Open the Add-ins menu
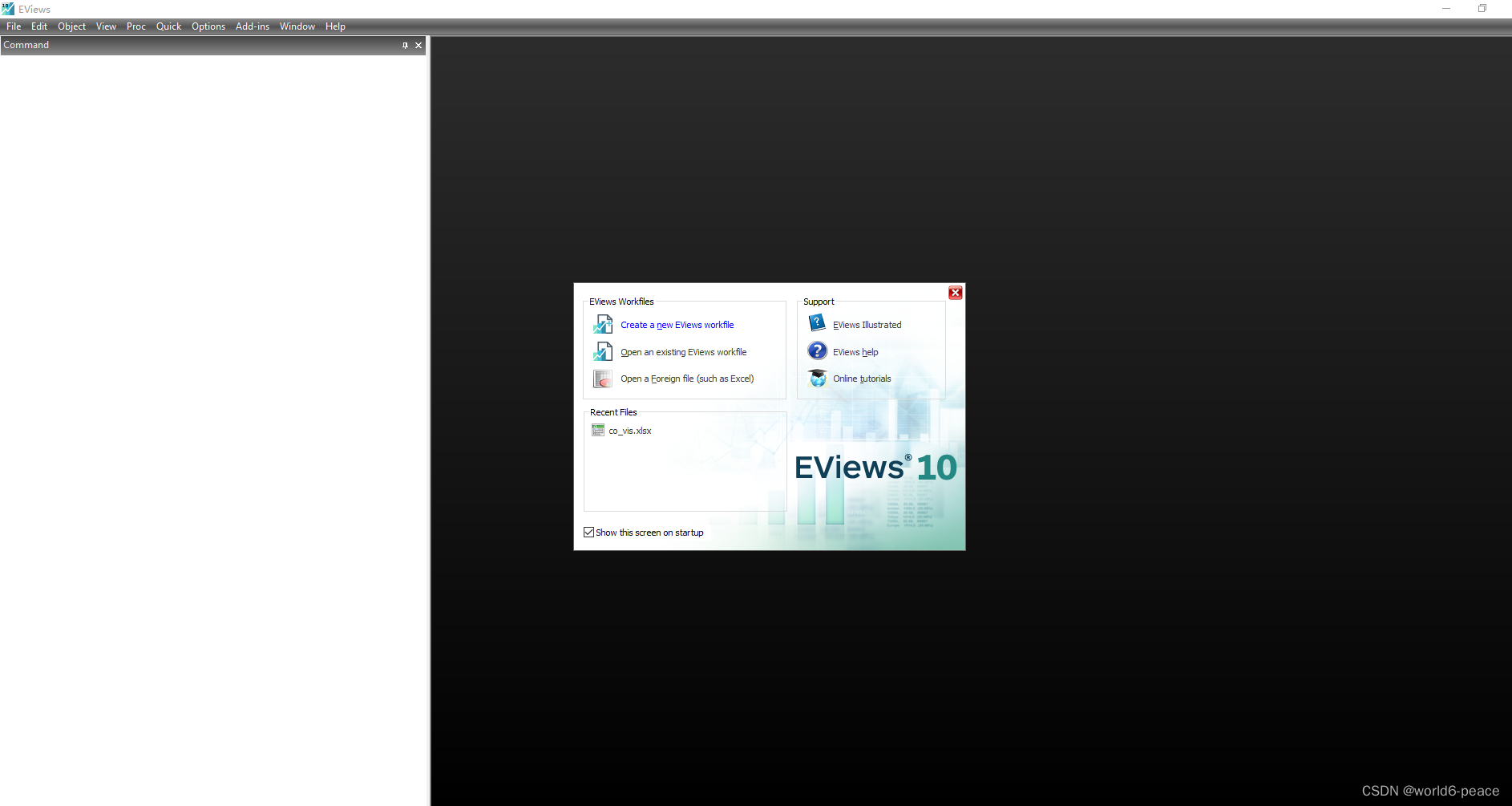Screen dimensions: 1512x806 point(252,26)
